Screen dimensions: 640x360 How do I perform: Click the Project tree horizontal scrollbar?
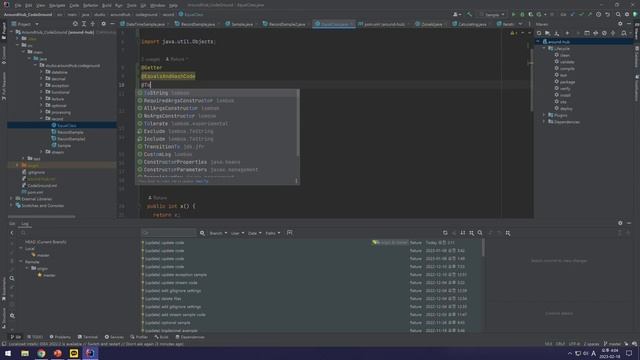pos(42,216)
